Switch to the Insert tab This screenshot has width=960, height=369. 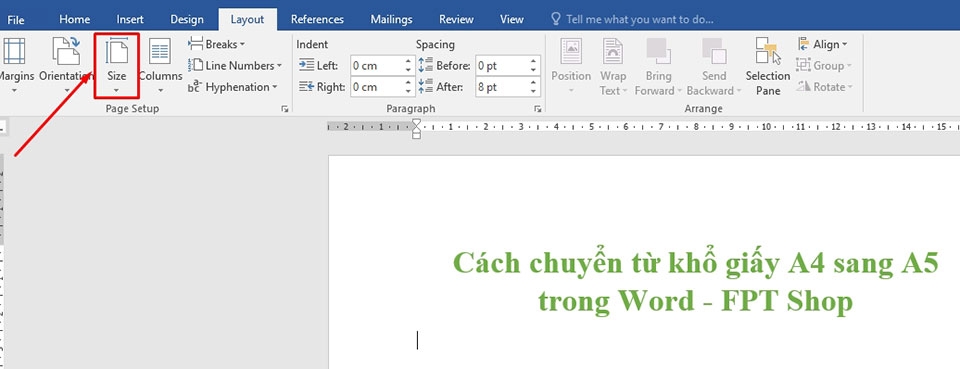(x=130, y=20)
